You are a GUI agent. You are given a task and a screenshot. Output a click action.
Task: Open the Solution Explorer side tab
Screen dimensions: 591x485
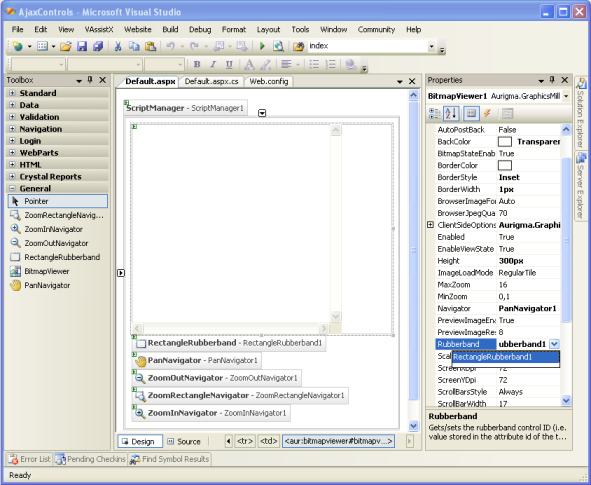click(x=581, y=114)
